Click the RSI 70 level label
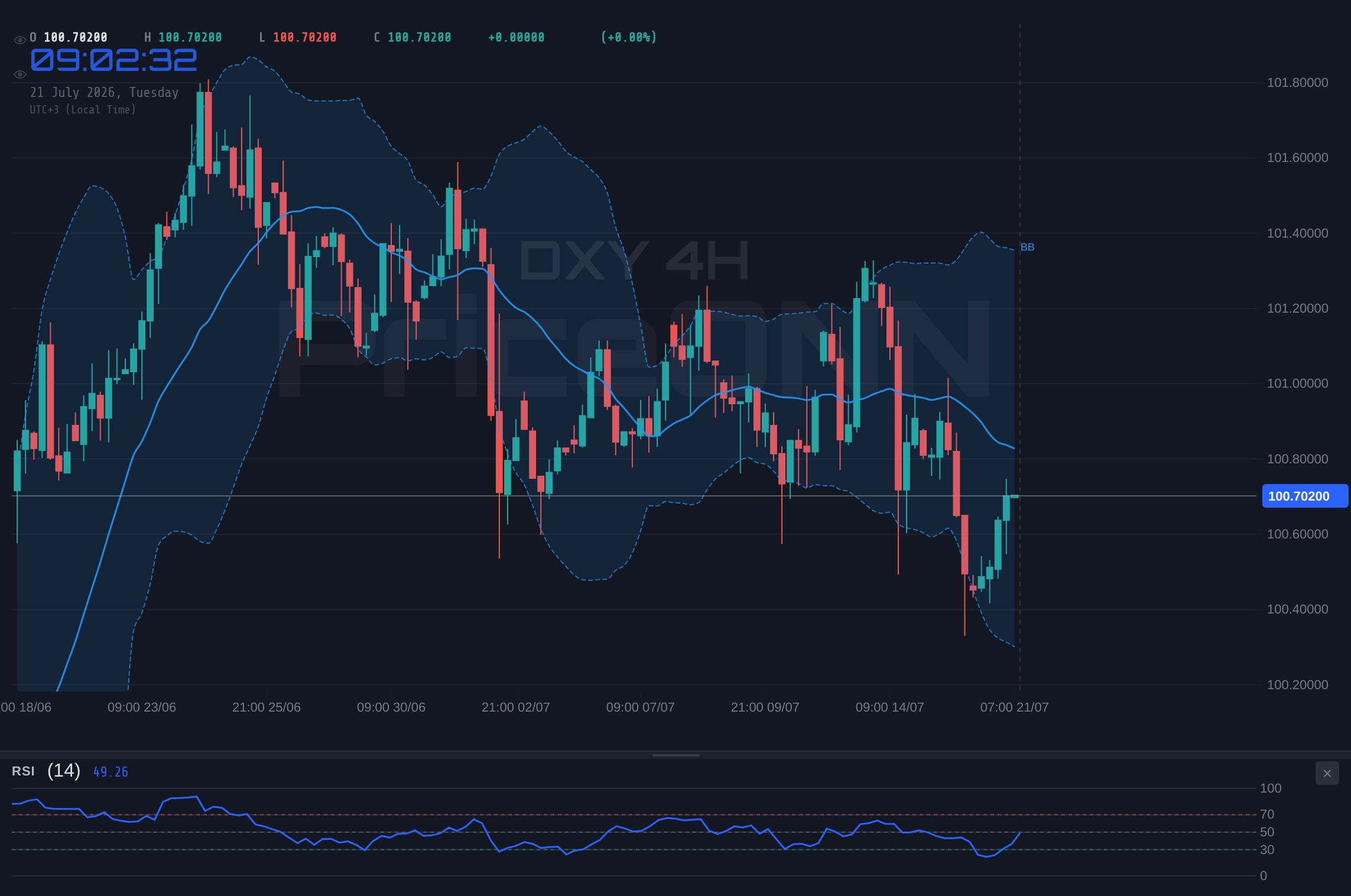Image resolution: width=1351 pixels, height=896 pixels. (x=1266, y=814)
